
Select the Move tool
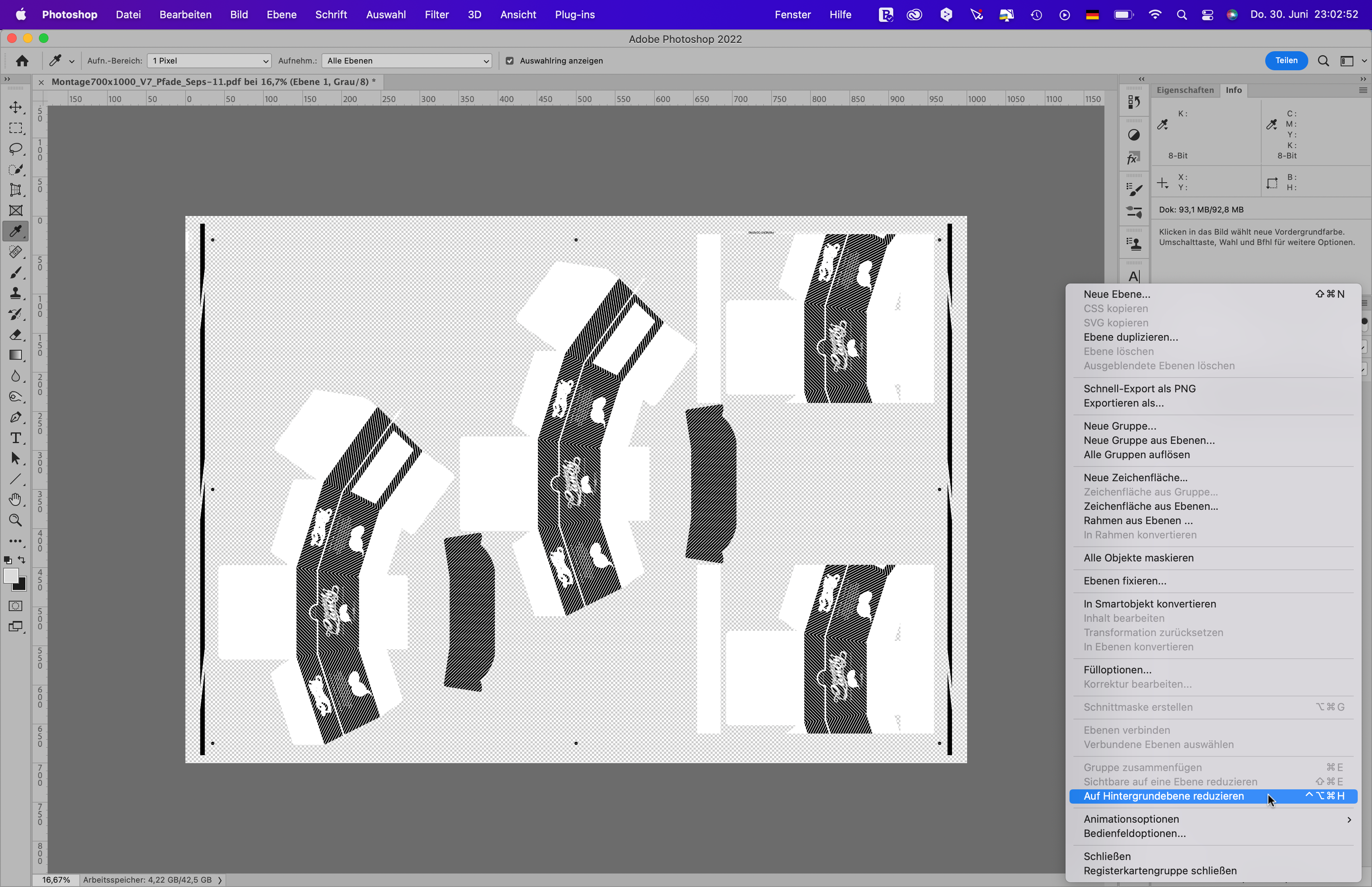(x=15, y=107)
